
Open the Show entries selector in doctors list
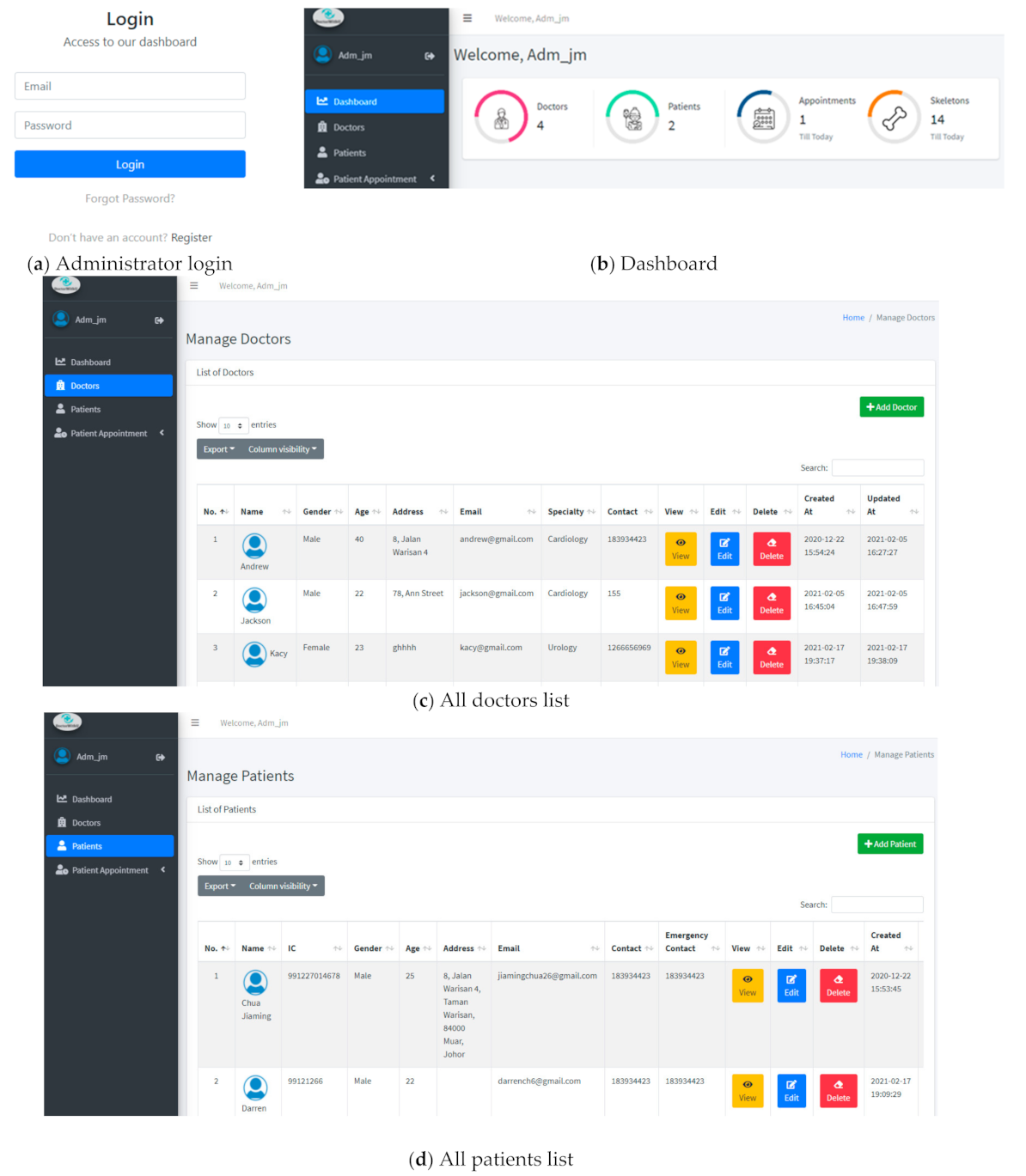point(233,425)
